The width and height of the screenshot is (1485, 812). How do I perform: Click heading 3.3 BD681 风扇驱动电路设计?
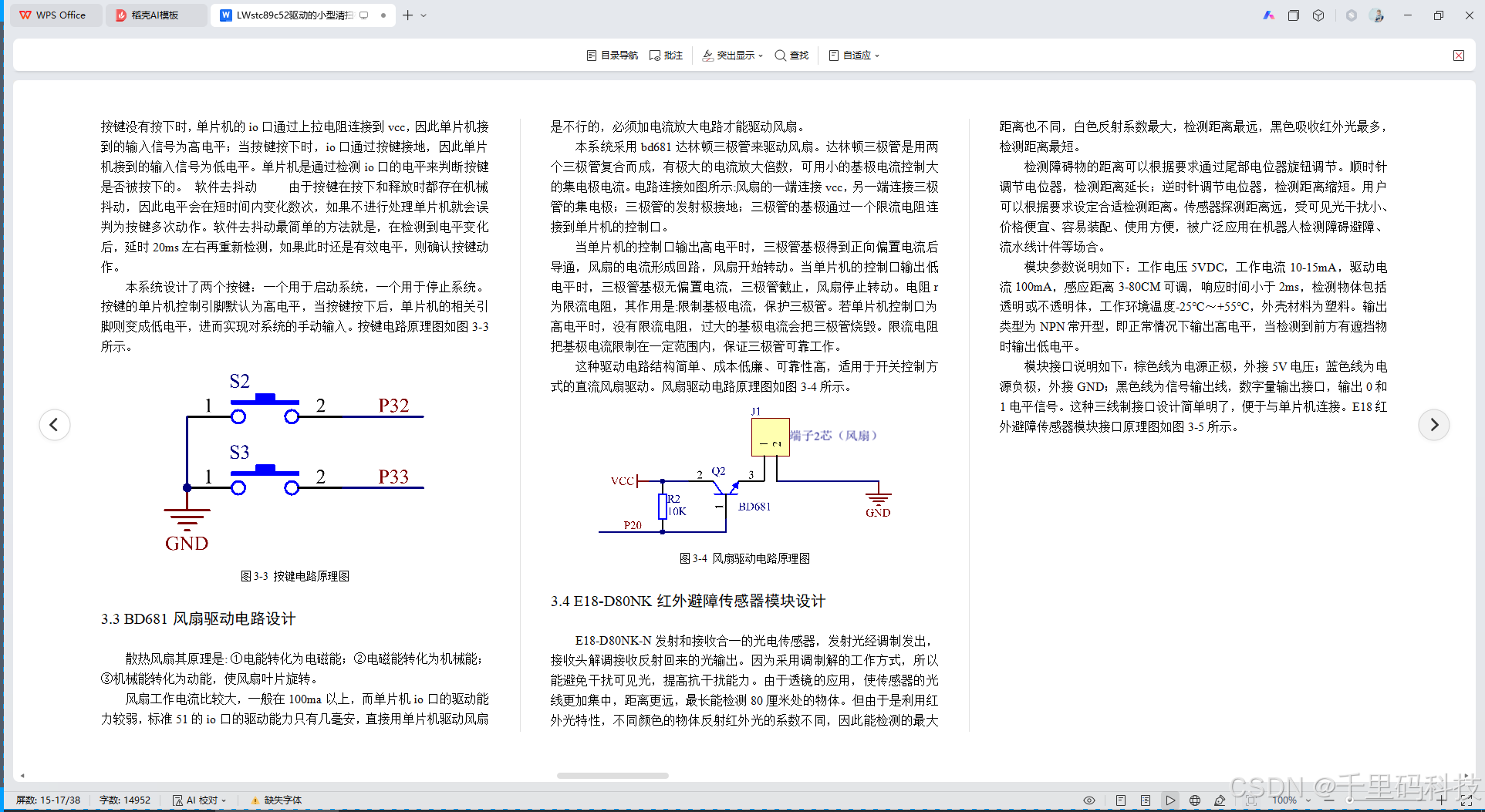[x=198, y=618]
